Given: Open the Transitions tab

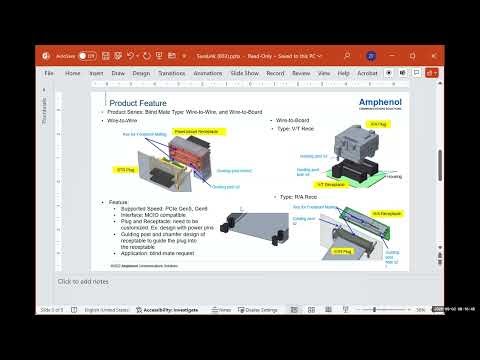Looking at the screenshot, I should pos(172,73).
